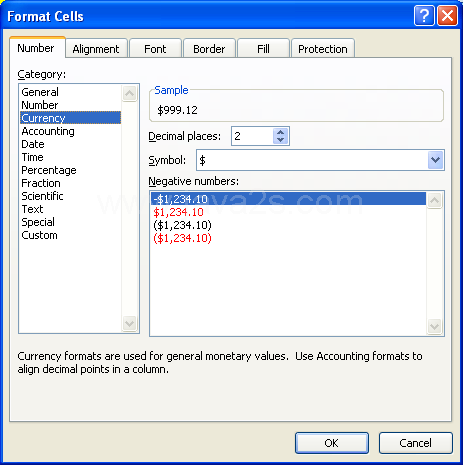The width and height of the screenshot is (463, 465).
Task: Select the -$1,234.10 negative number format
Action: [x=288, y=199]
